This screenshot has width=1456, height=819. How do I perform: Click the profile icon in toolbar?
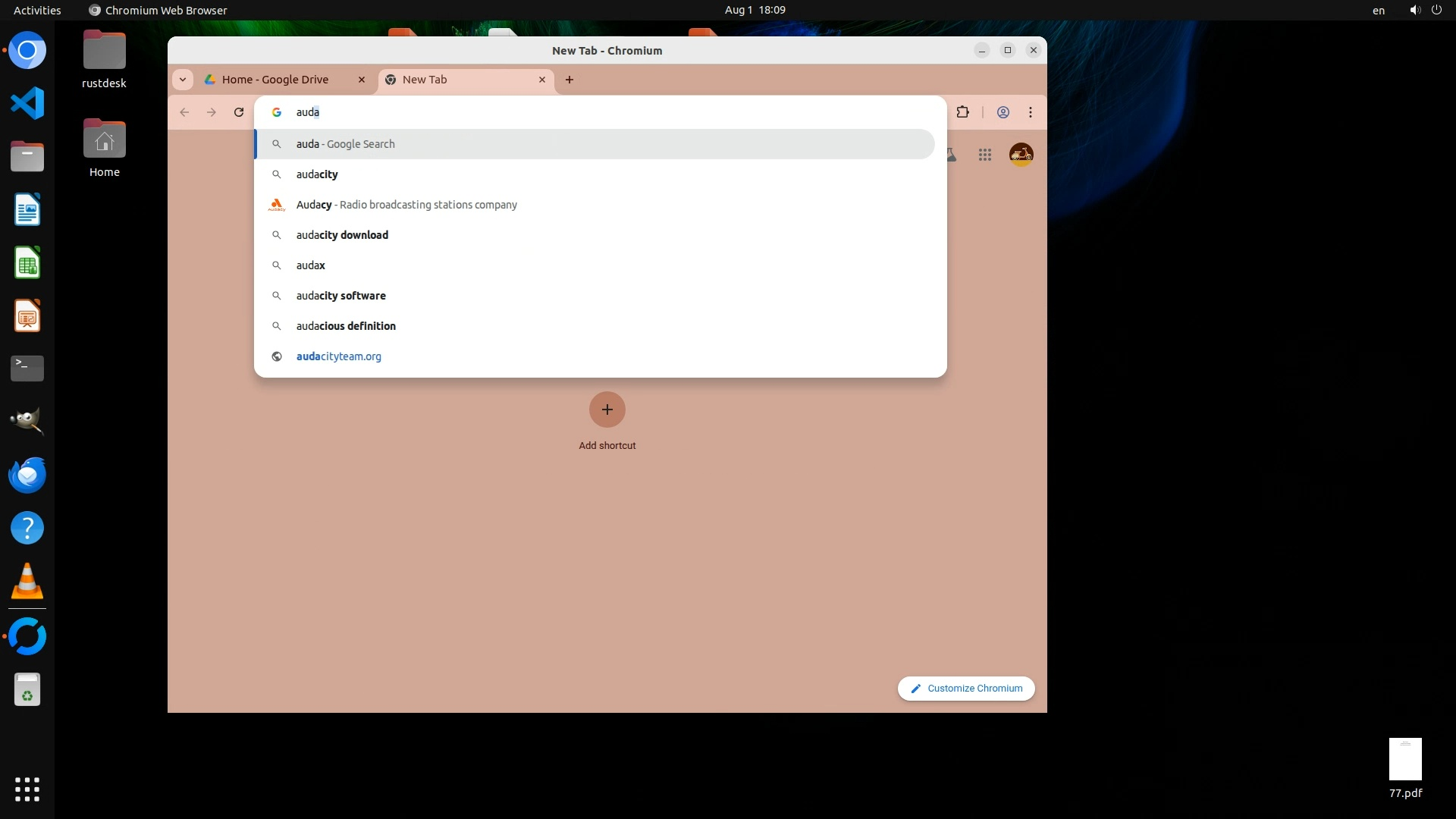point(1003,112)
